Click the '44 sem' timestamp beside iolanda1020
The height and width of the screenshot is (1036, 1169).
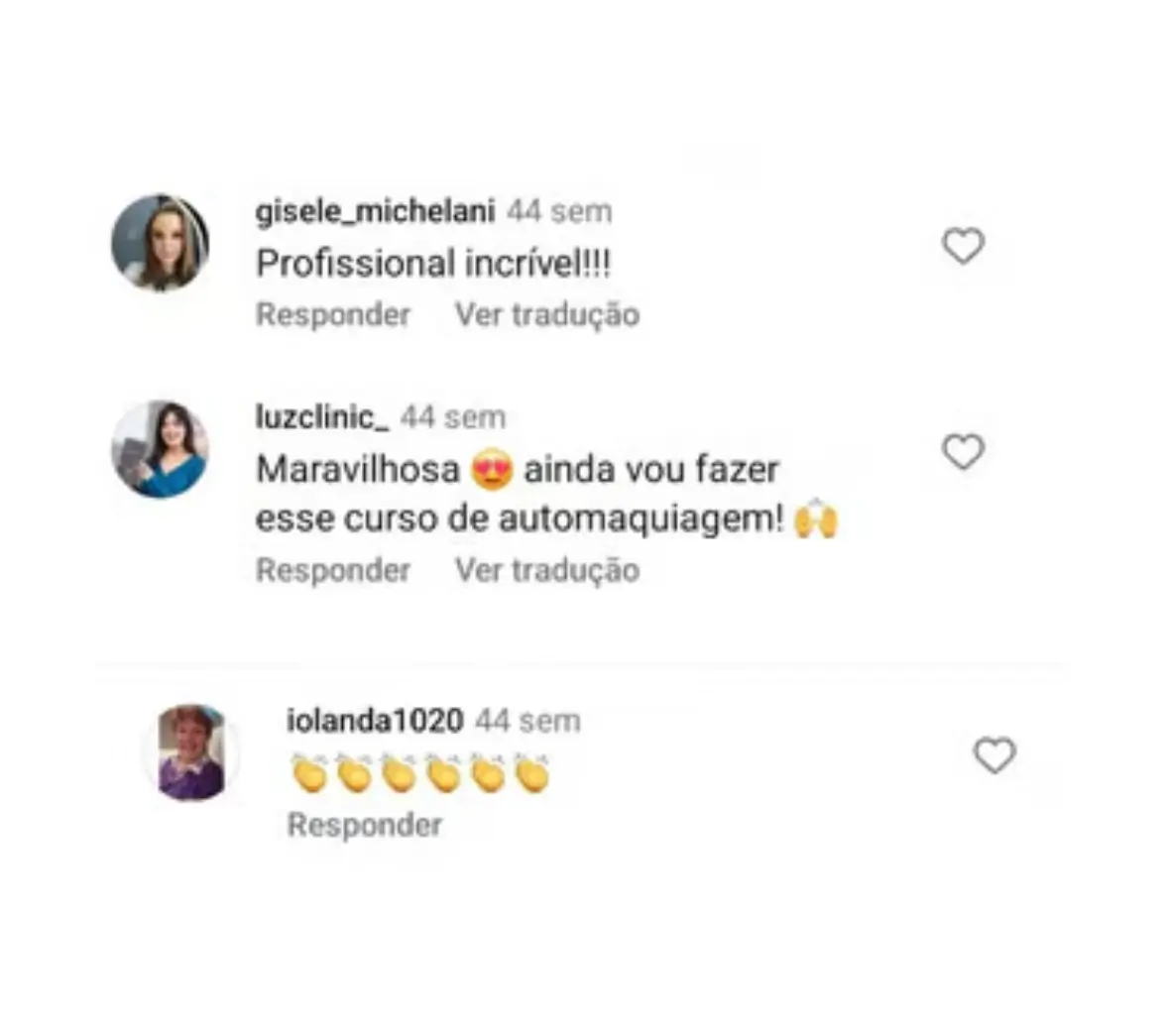click(x=527, y=721)
